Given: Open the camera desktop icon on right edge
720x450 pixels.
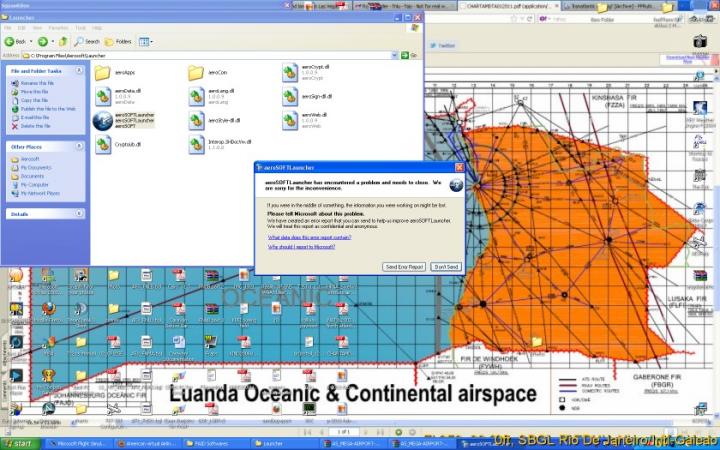Looking at the screenshot, I should pyautogui.click(x=700, y=41).
